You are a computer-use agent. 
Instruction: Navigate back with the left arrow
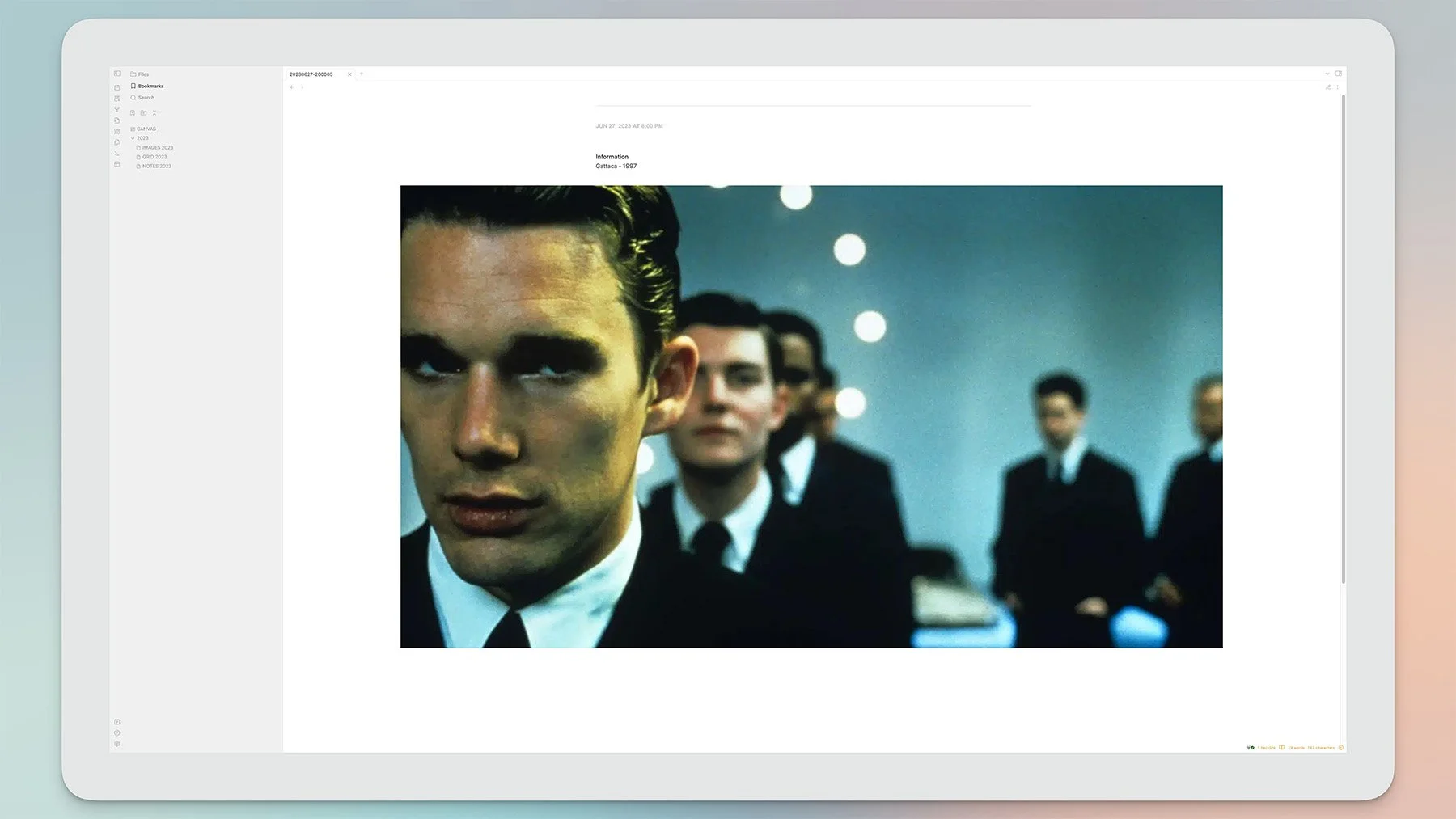point(292,87)
